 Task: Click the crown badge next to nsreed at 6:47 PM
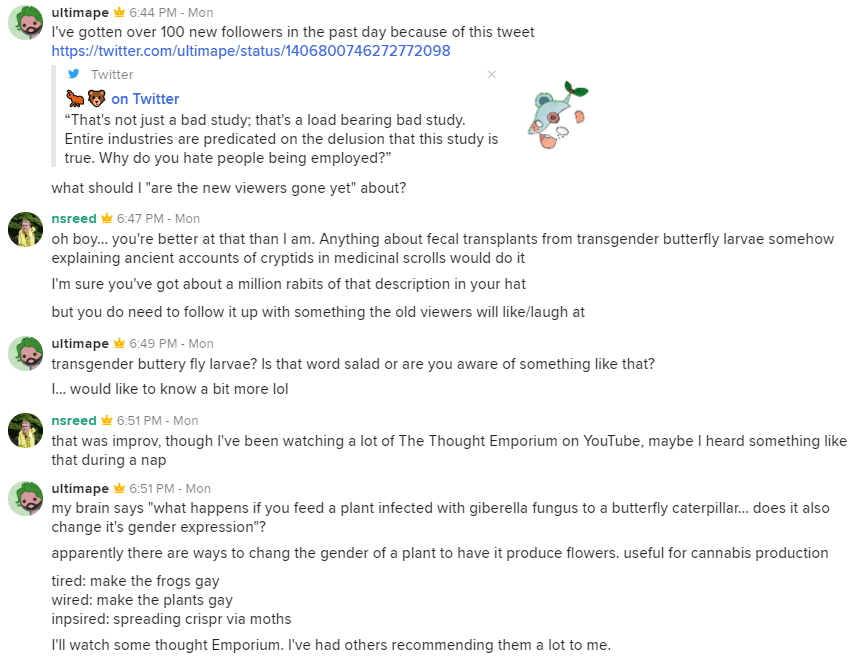pyautogui.click(x=107, y=219)
